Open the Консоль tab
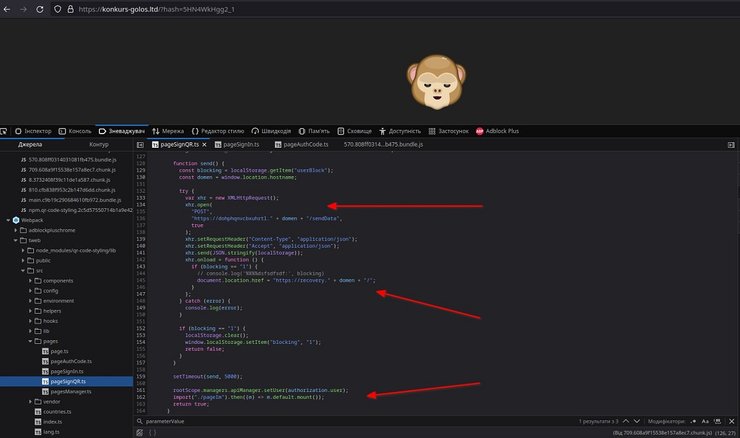 click(x=75, y=131)
